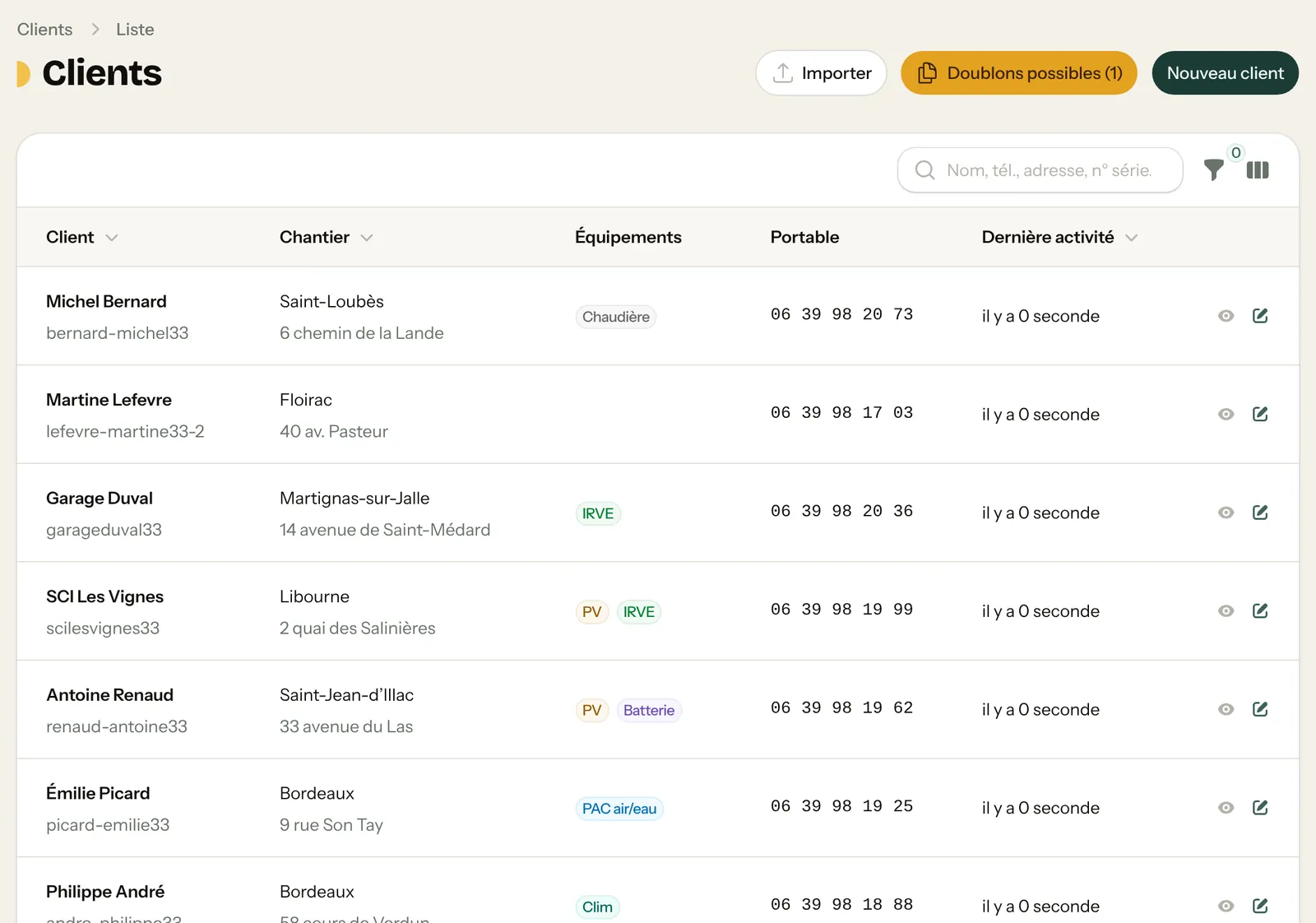The width and height of the screenshot is (1316, 923).
Task: Edit Antoine Renaud's client record
Action: 1260,709
